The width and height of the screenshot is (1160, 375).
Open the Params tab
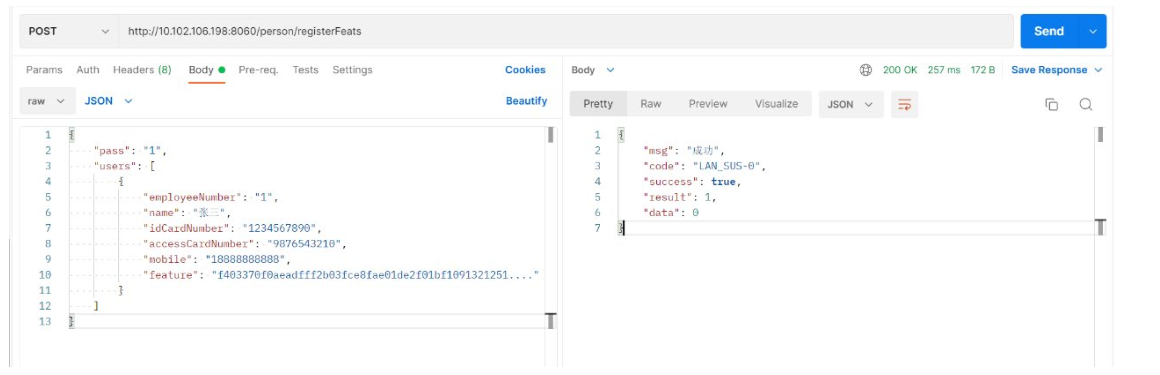tap(44, 70)
